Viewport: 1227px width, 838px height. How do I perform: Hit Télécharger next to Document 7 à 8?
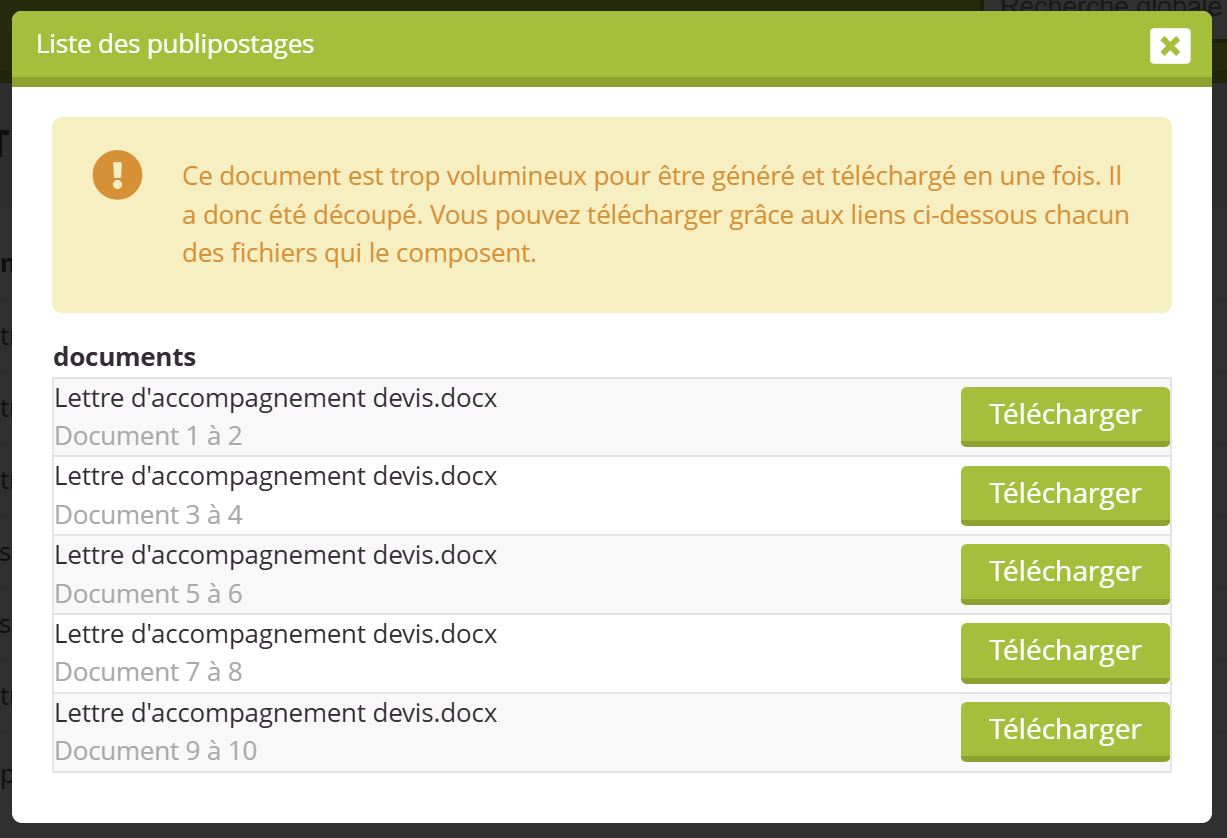click(x=1065, y=652)
